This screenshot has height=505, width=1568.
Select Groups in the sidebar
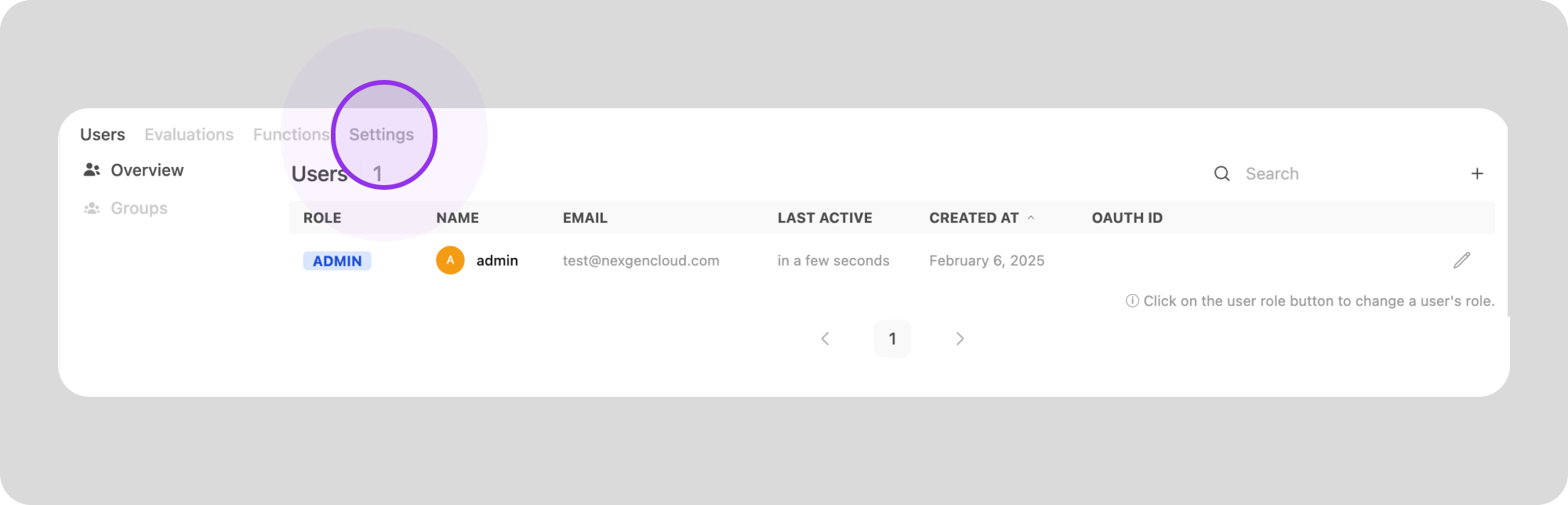139,209
